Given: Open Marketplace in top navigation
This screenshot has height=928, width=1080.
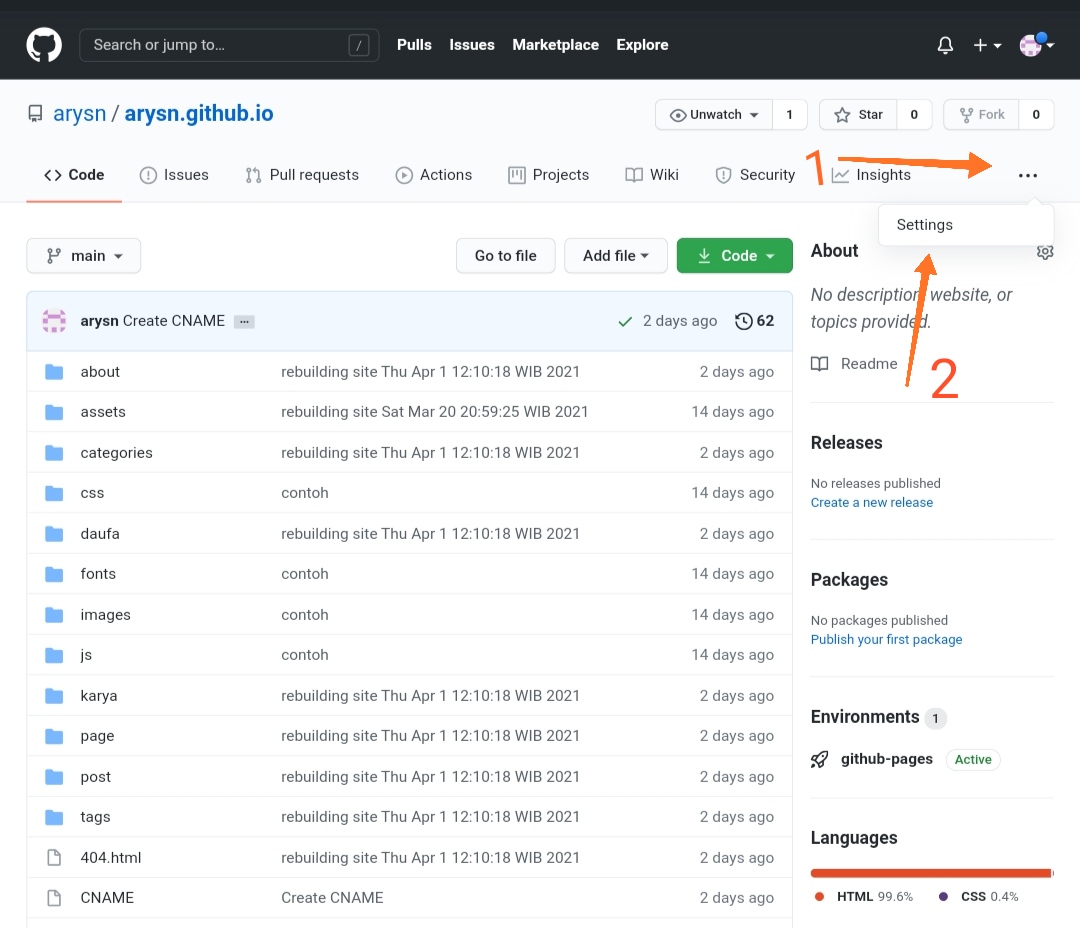Looking at the screenshot, I should tap(555, 45).
